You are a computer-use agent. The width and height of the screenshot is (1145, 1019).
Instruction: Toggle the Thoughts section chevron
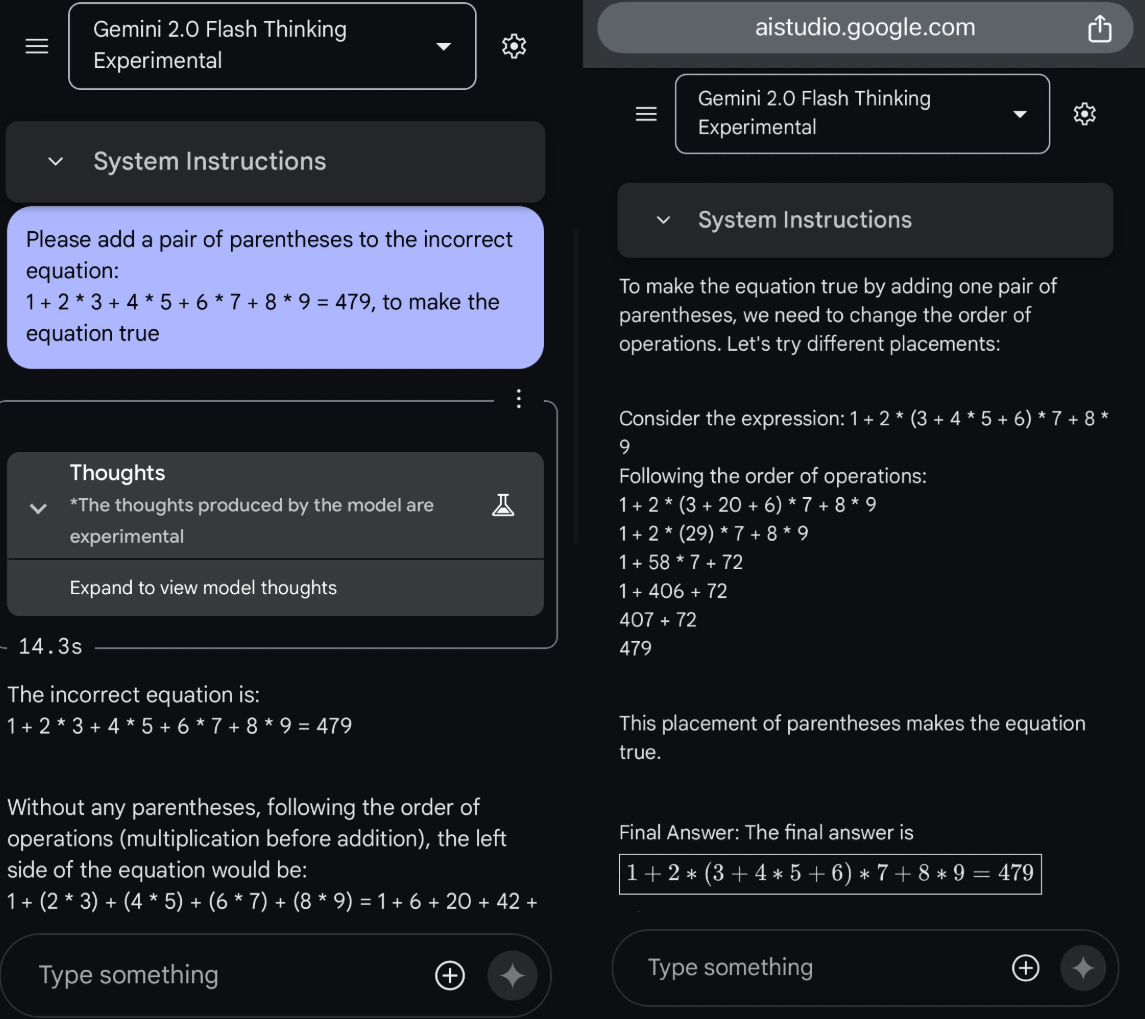(38, 508)
